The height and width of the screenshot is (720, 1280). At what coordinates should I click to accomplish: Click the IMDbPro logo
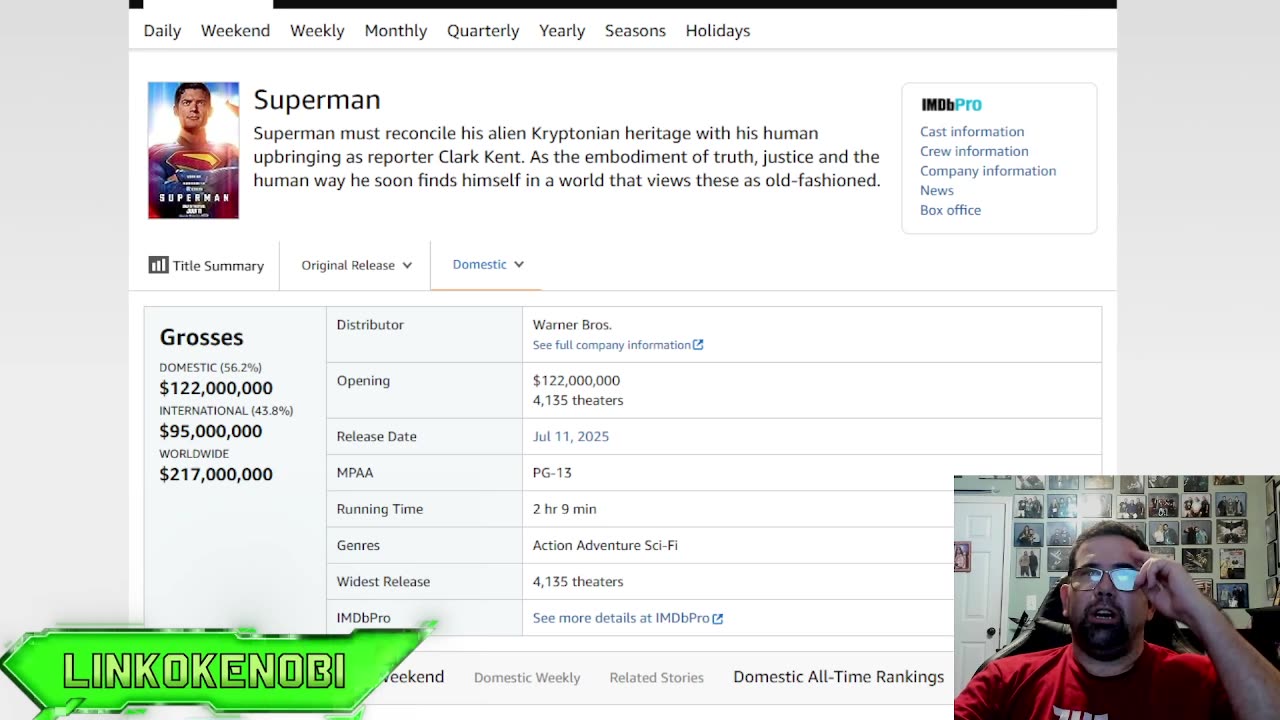click(951, 104)
